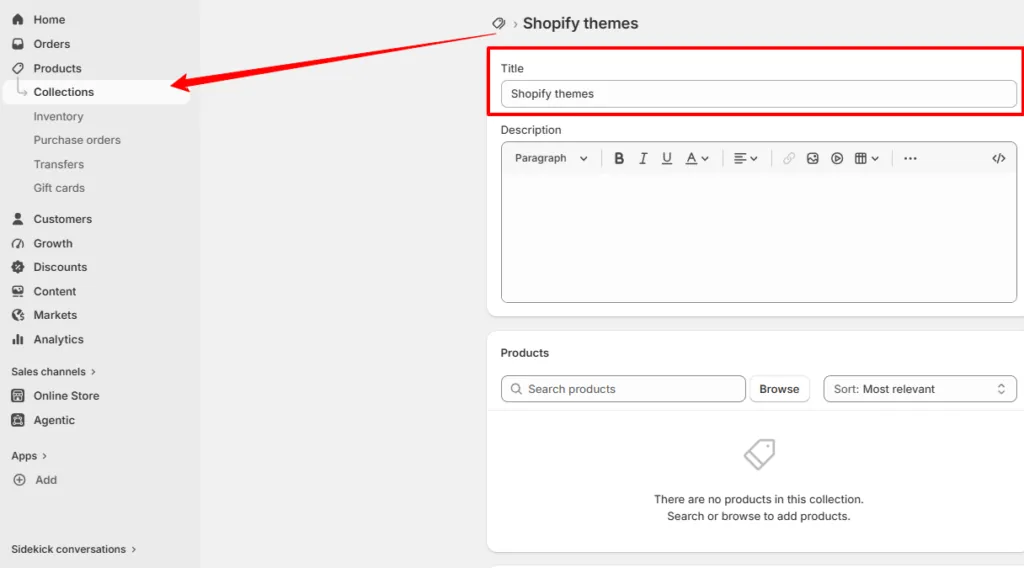Viewport: 1024px width, 568px height.
Task: Open text alignment dropdown
Action: [x=745, y=158]
